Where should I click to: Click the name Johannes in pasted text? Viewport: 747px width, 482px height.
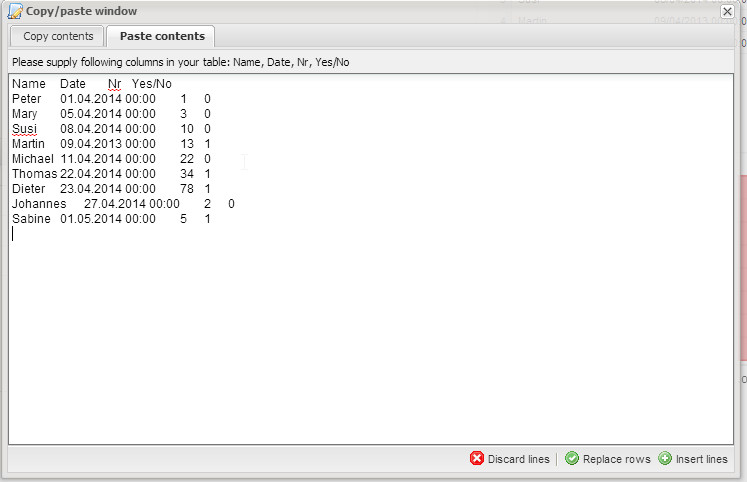[x=39, y=204]
